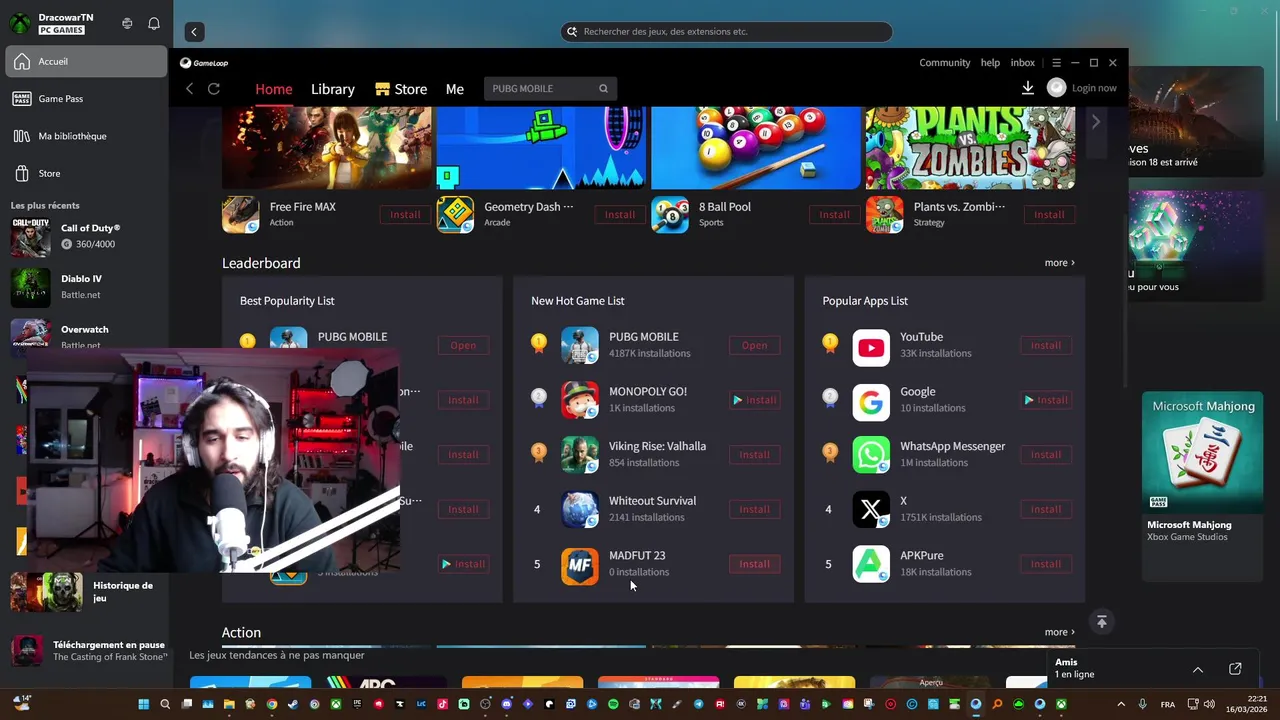Install MADFUT 23
Viewport: 1280px width, 720px height.
click(754, 564)
